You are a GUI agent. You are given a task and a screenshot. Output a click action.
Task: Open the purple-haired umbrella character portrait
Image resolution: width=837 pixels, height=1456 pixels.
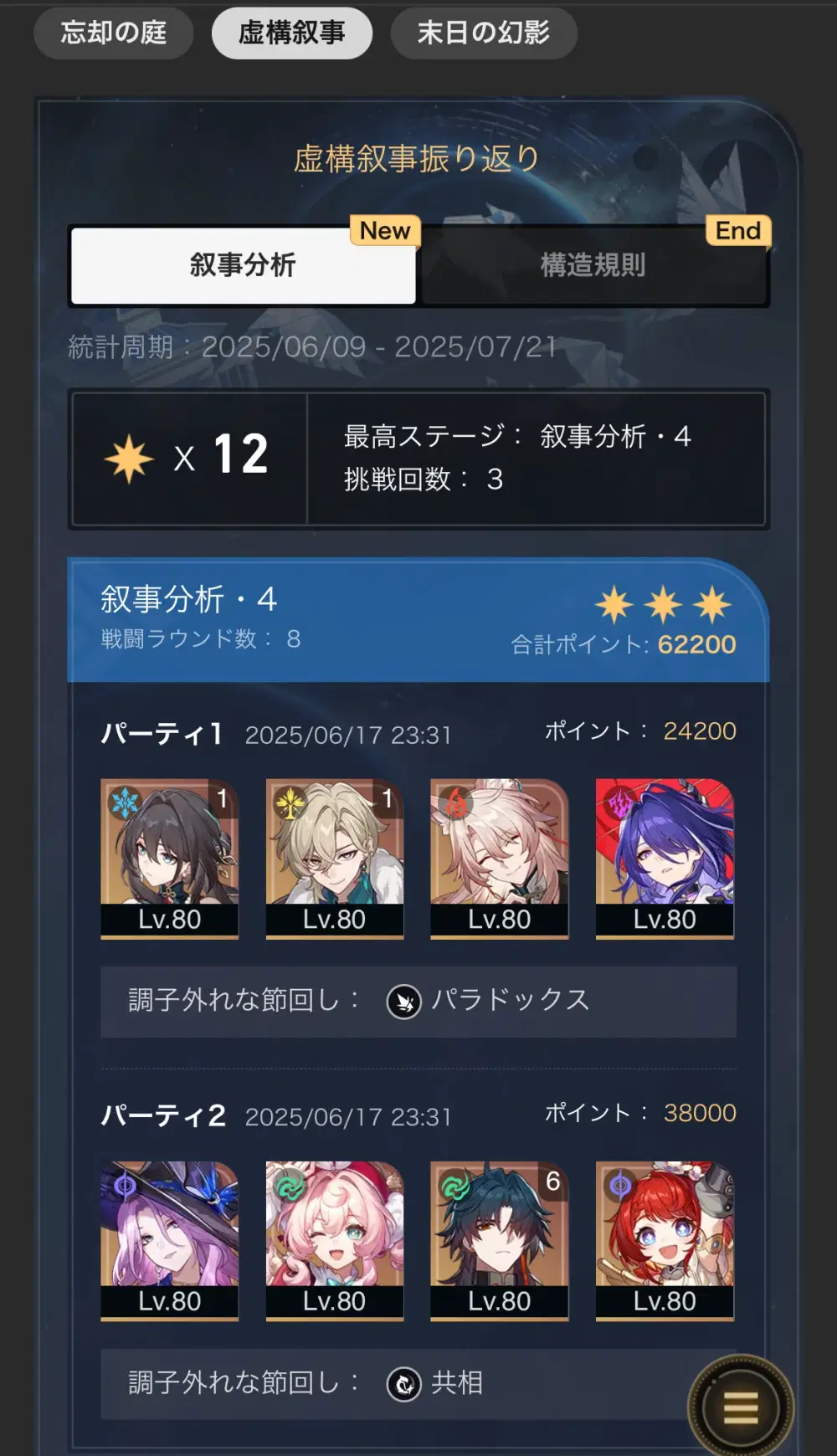[x=665, y=859]
